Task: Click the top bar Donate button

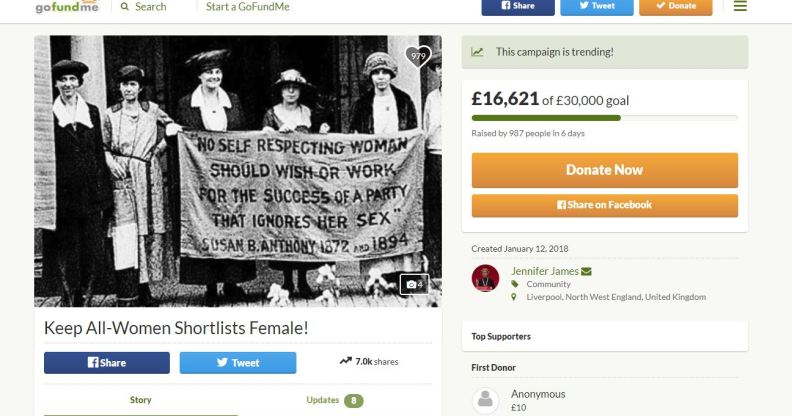Action: click(675, 6)
